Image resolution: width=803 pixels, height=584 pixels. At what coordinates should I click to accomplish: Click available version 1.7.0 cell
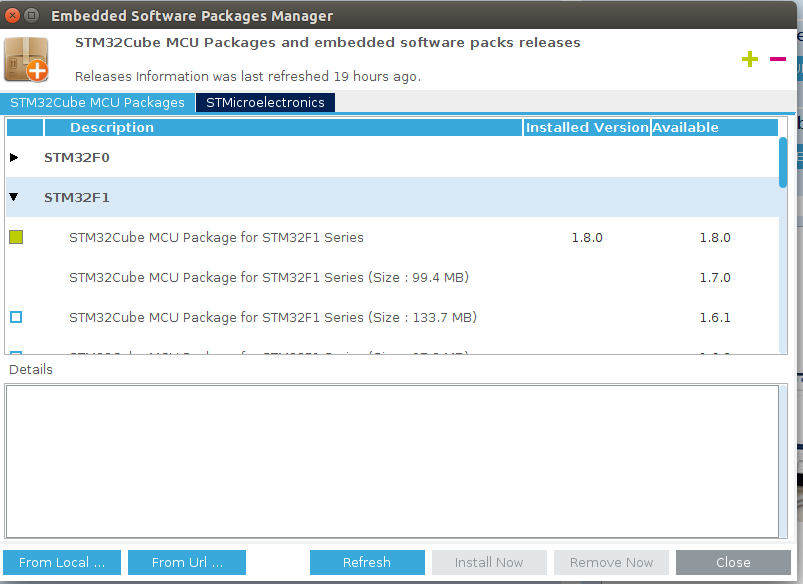click(715, 278)
